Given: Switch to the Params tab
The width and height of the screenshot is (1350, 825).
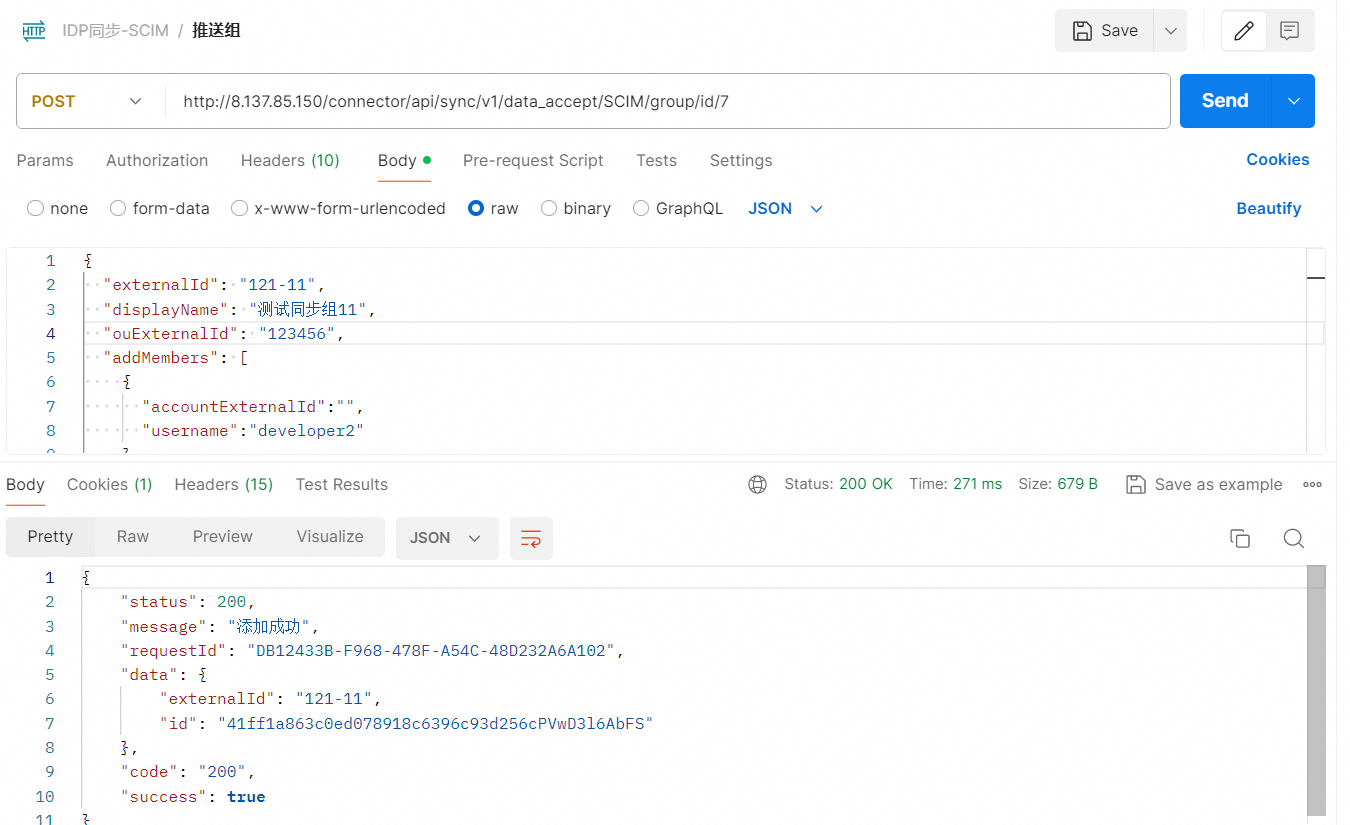Looking at the screenshot, I should [45, 160].
